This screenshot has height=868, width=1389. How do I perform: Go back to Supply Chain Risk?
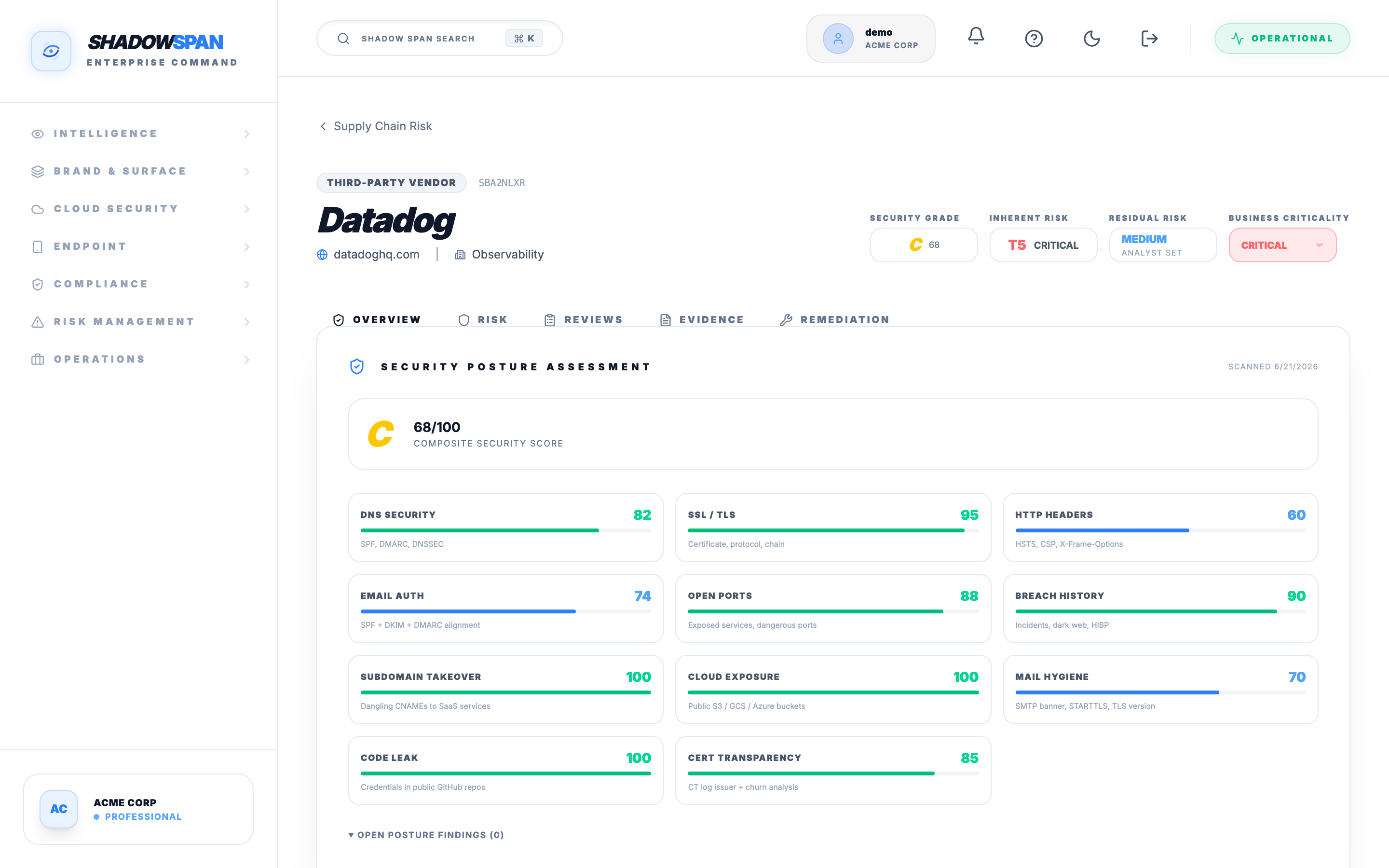coord(375,126)
